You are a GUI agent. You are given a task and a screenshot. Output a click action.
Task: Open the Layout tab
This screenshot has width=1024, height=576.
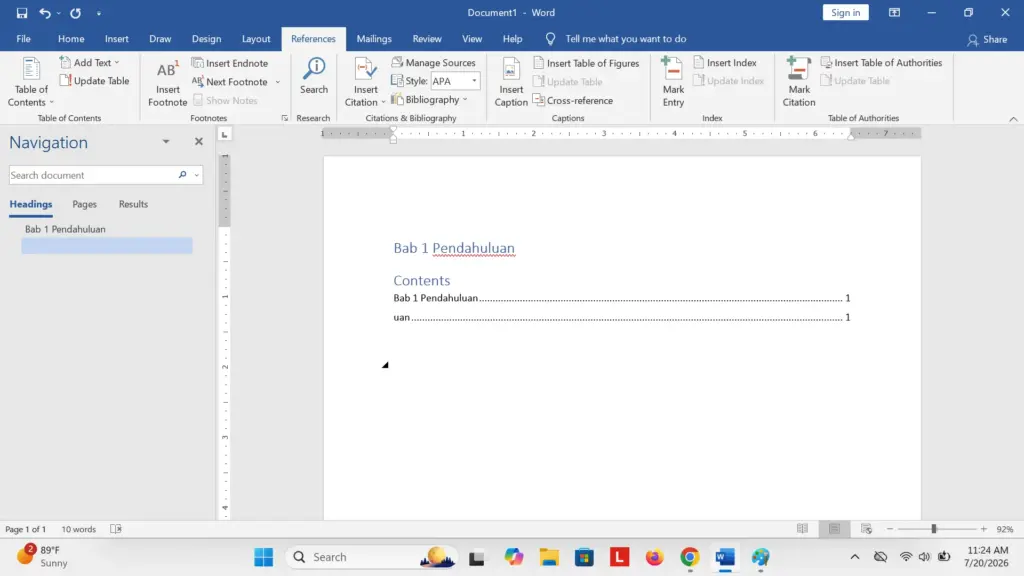coord(256,39)
